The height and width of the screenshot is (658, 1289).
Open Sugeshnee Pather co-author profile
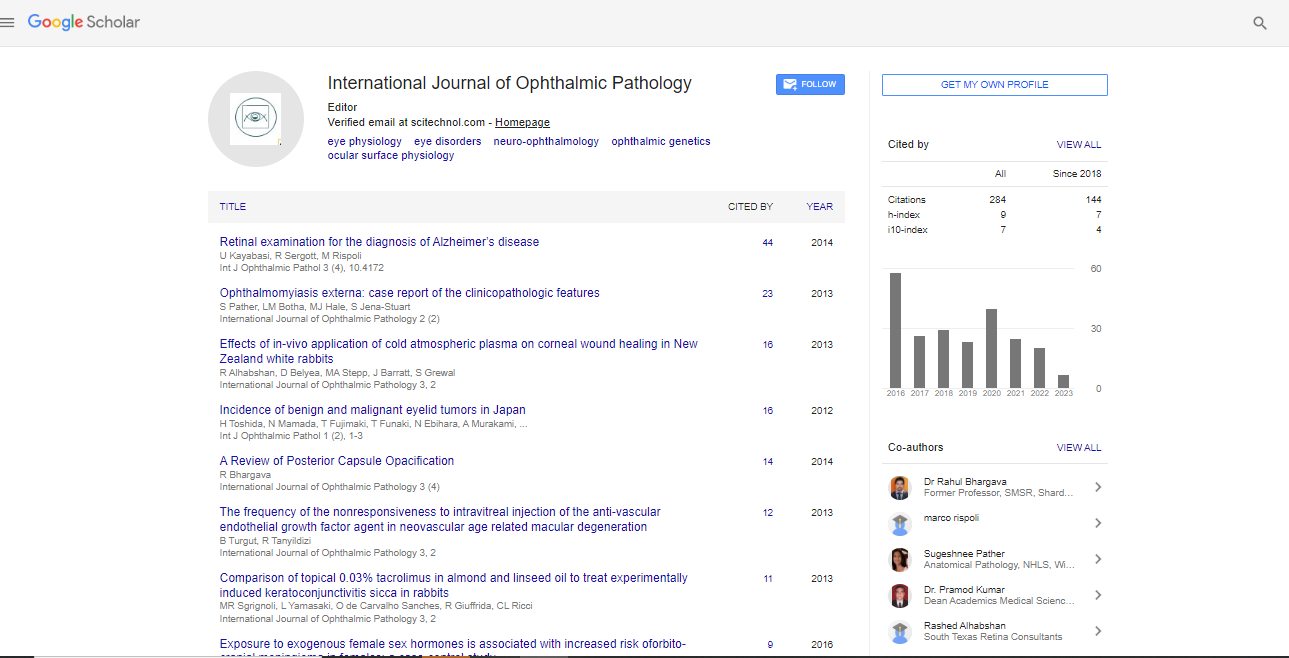[x=964, y=554]
